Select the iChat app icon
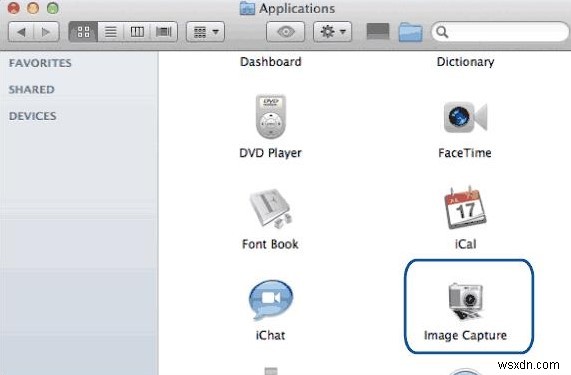Screen dimensions: 571x375 click(271, 300)
